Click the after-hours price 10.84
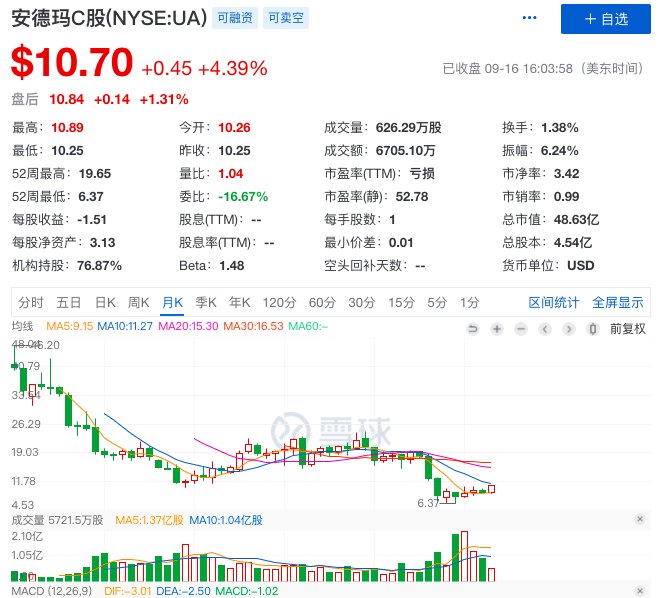Image resolution: width=672 pixels, height=598 pixels. pyautogui.click(x=66, y=99)
